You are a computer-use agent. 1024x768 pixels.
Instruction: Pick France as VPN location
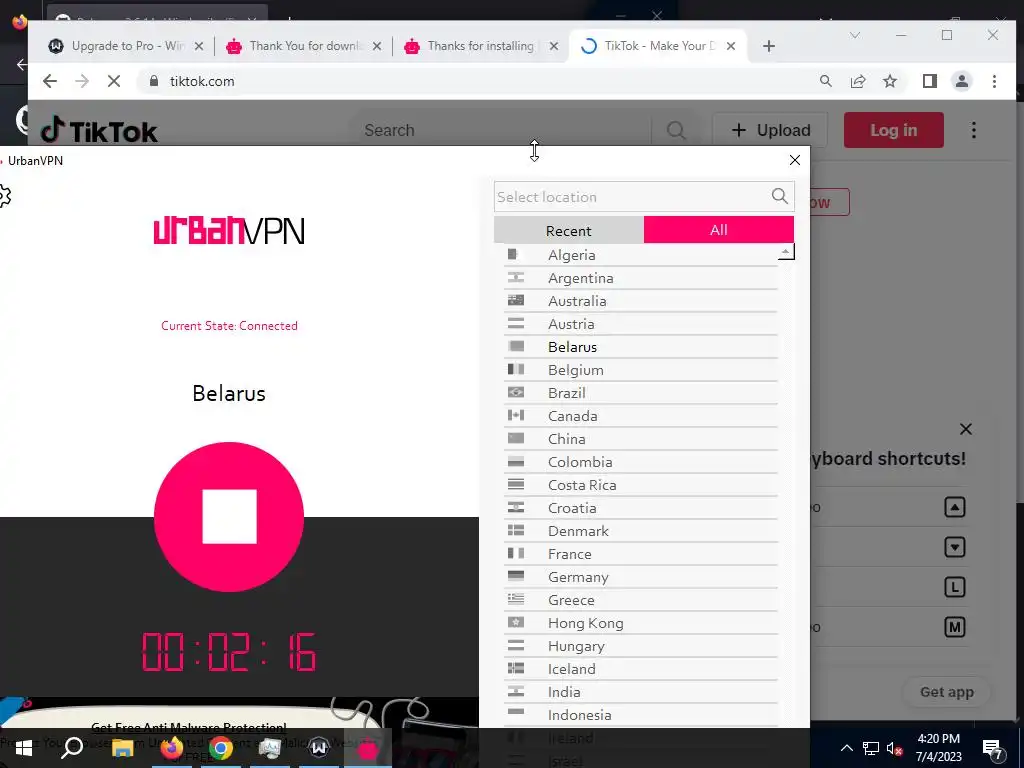pos(641,554)
